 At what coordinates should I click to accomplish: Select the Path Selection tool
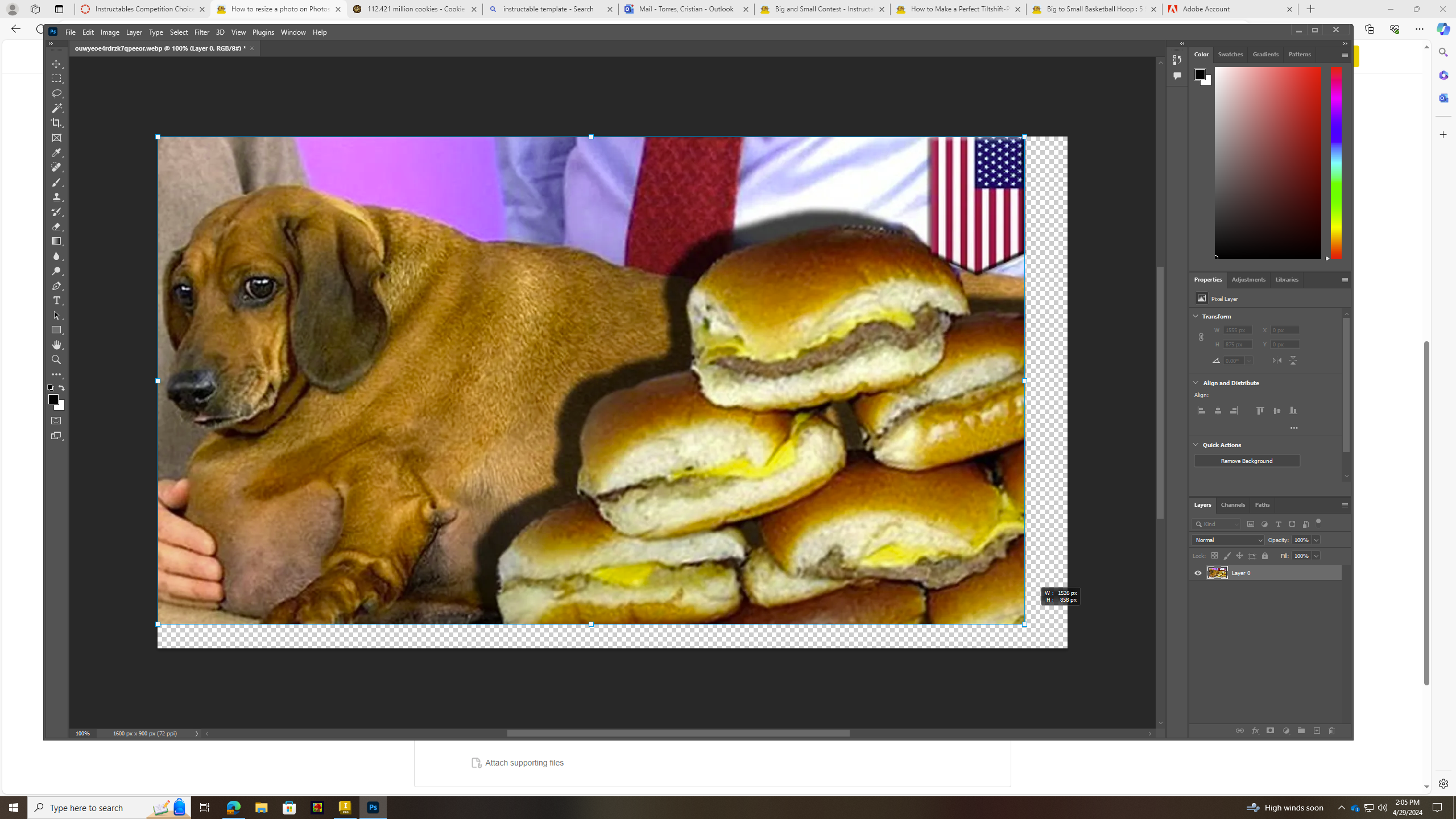56,315
